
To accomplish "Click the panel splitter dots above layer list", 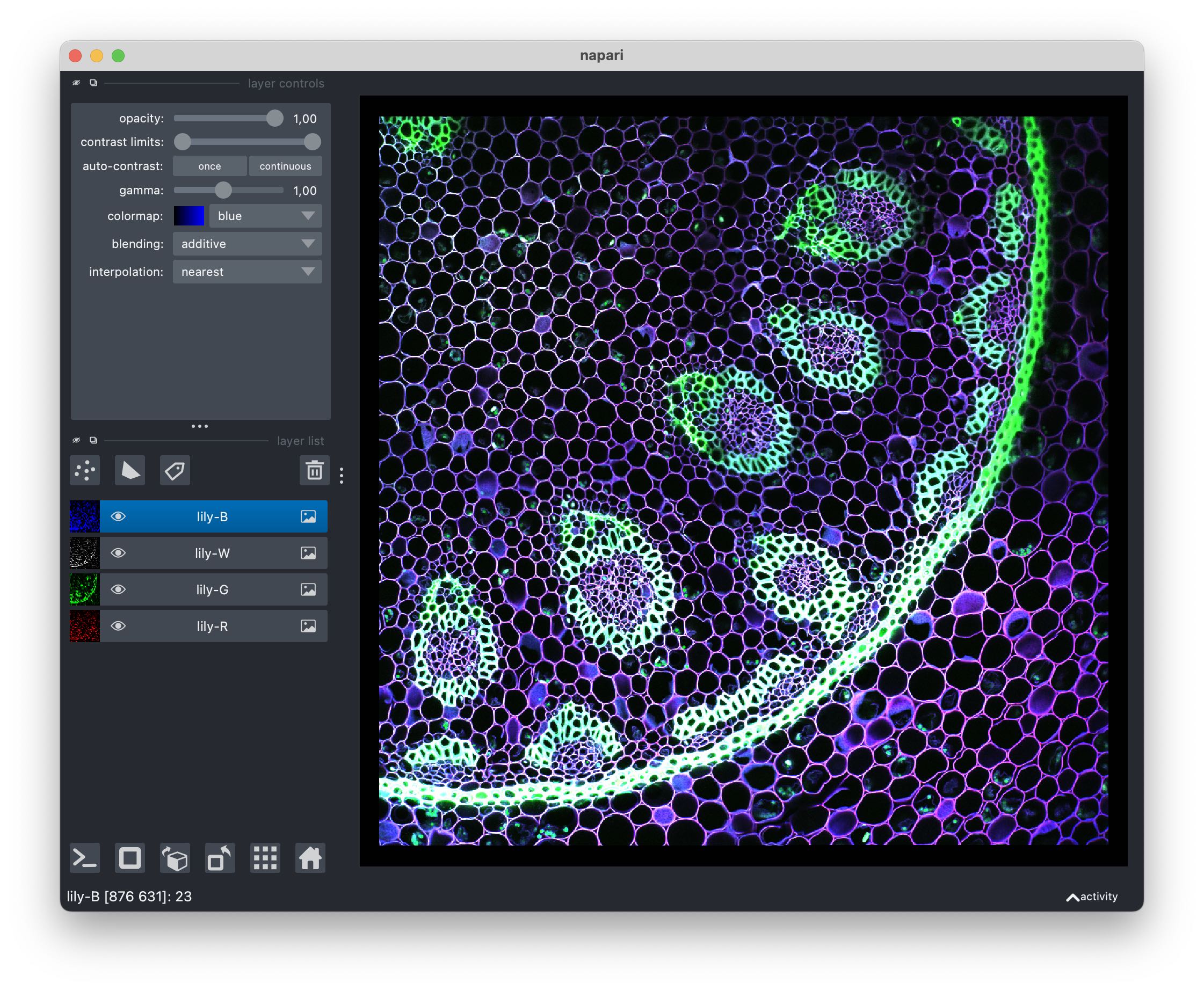I will (200, 426).
